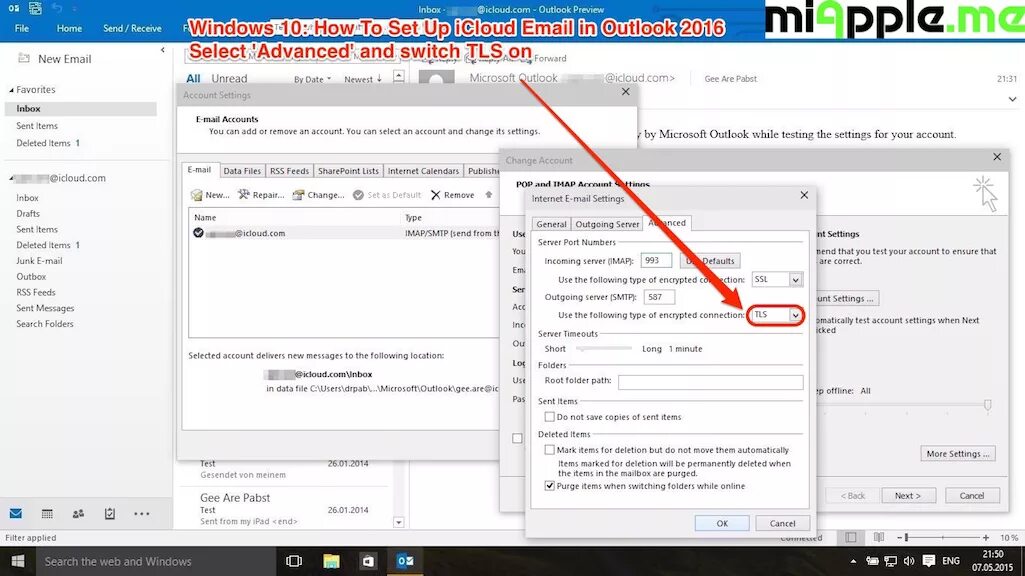Open File Explorer from taskbar
1025x576 pixels.
click(x=331, y=561)
